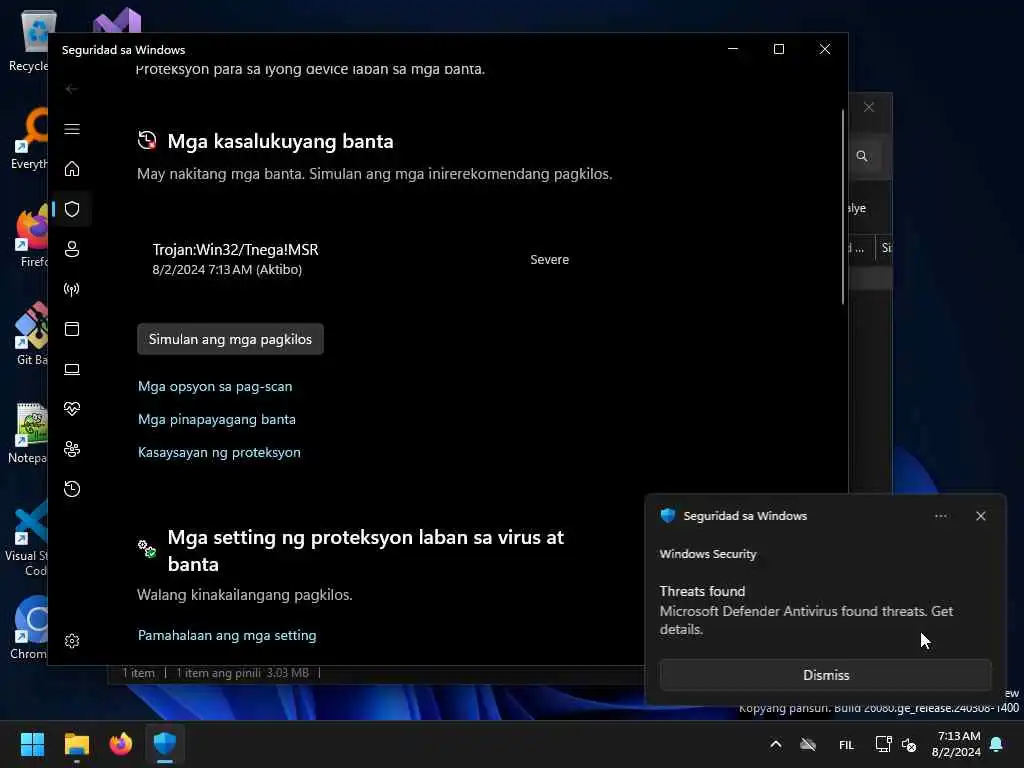Open the Notepad++ desktop shortcut
The height and width of the screenshot is (768, 1024).
(x=28, y=433)
